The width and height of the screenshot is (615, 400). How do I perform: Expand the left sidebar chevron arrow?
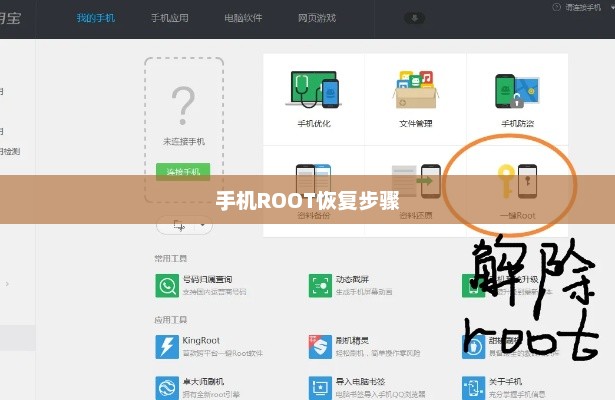pos(7,284)
